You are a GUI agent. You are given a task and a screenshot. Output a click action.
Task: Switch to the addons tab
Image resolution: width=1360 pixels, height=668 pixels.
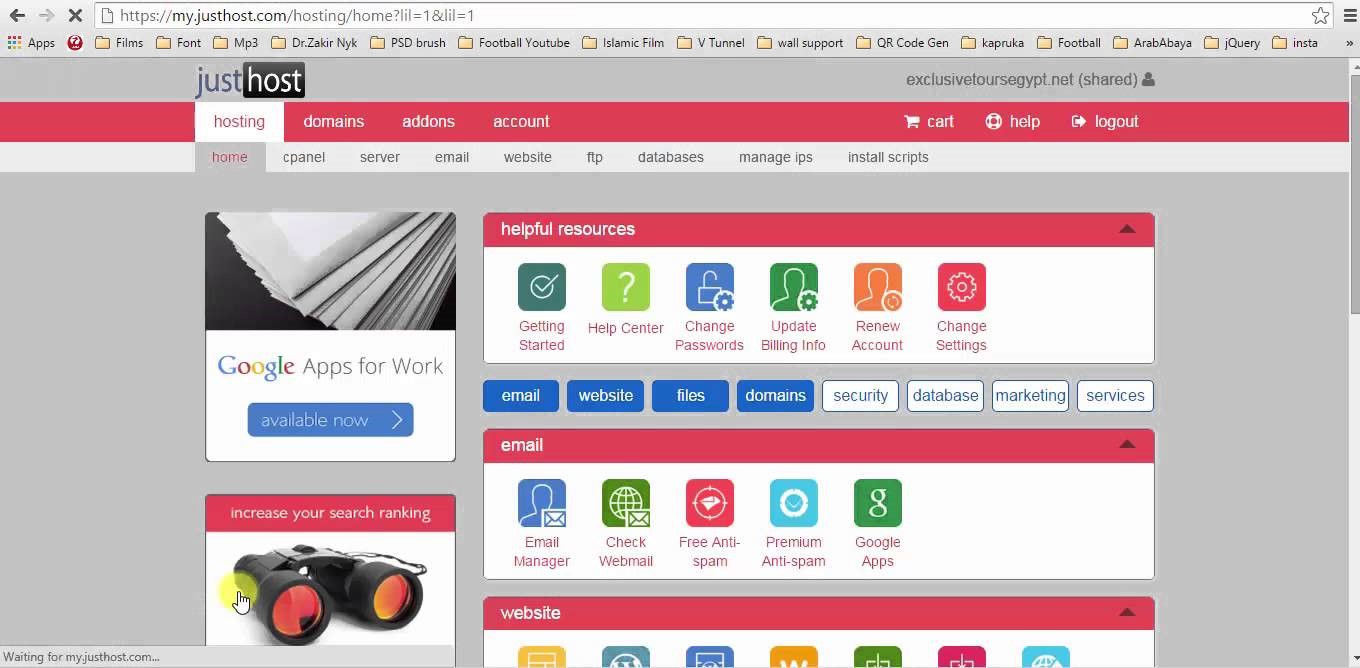(x=428, y=122)
